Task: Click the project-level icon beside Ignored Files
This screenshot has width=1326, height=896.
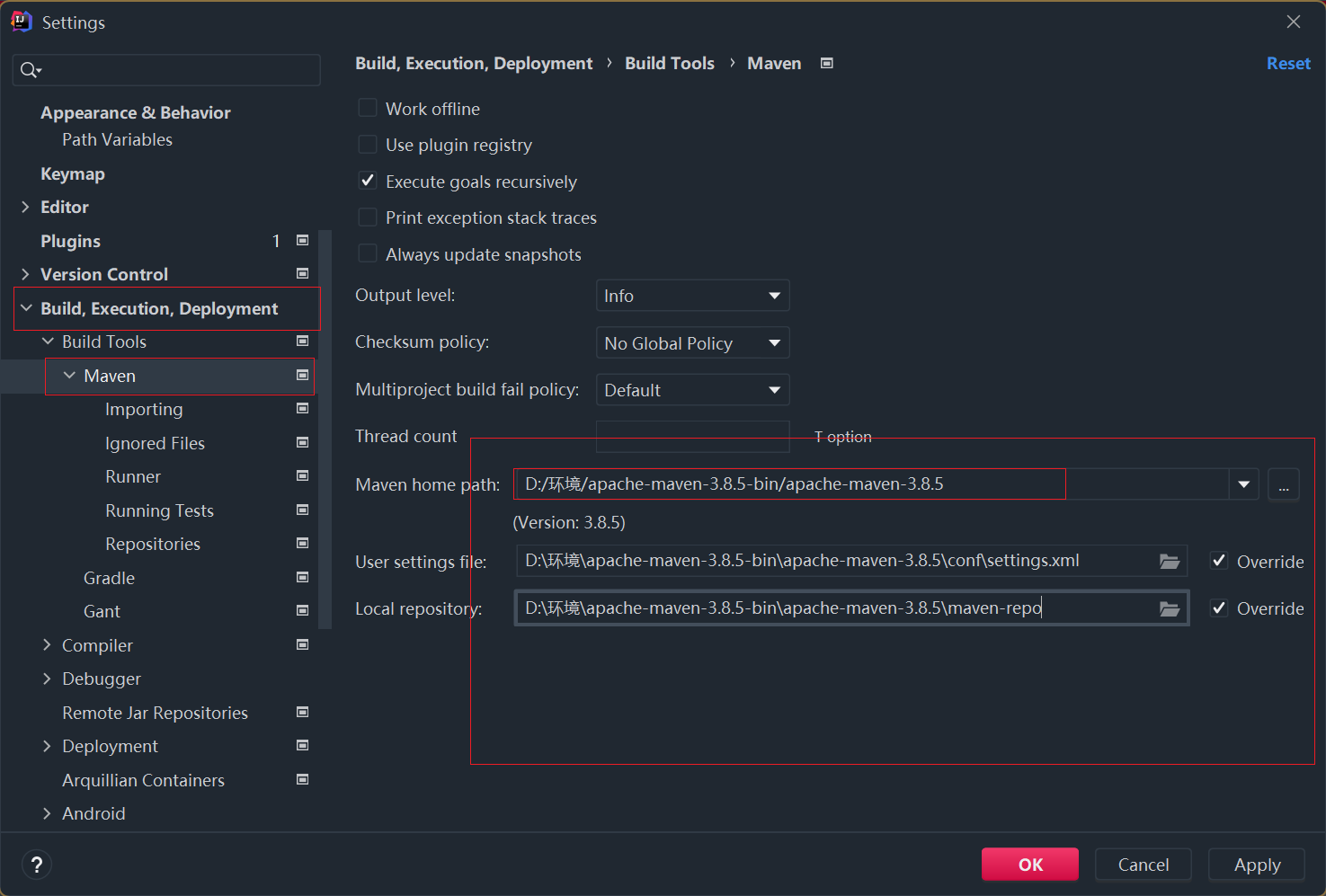Action: click(x=303, y=442)
